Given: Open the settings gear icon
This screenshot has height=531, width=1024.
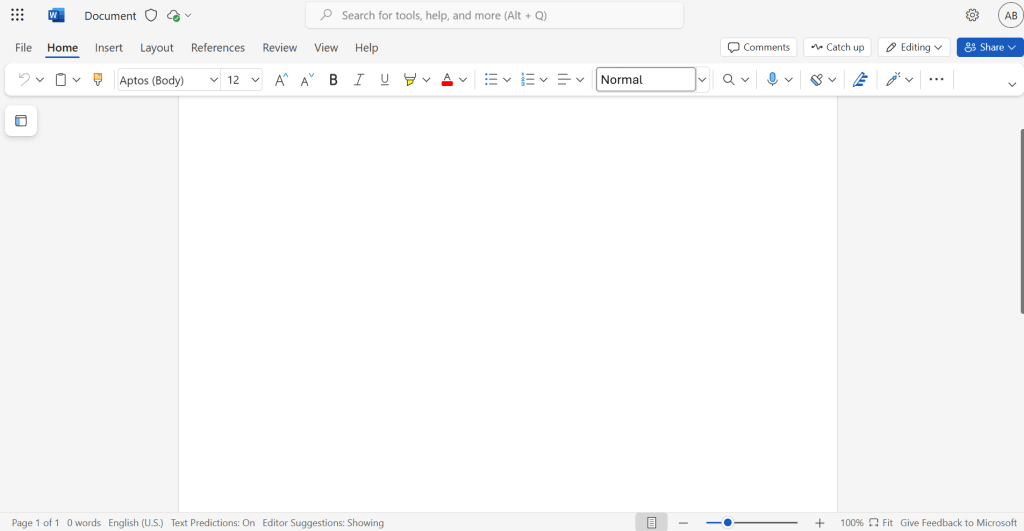Looking at the screenshot, I should coord(972,15).
